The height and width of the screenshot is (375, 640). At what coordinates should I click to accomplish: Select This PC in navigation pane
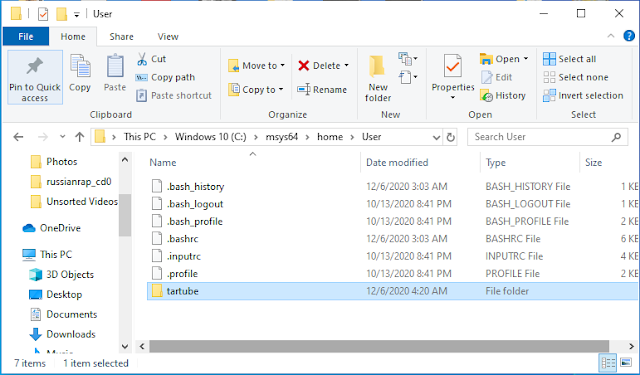coord(56,255)
